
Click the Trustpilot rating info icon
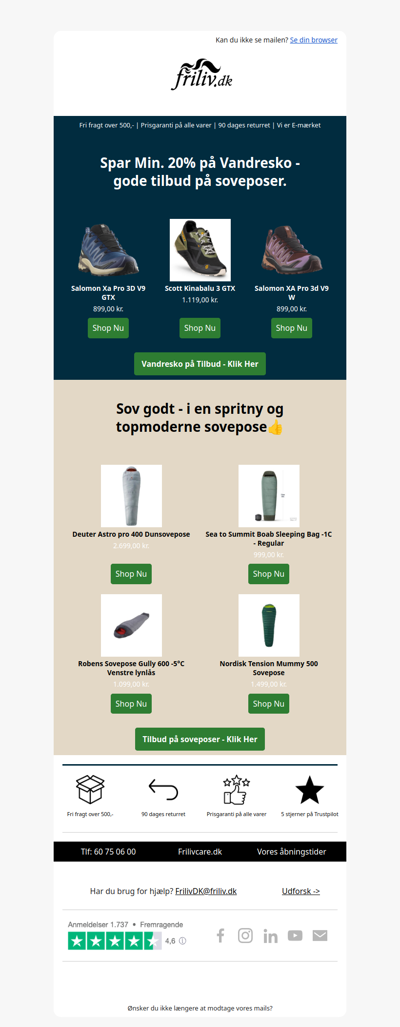[x=183, y=941]
